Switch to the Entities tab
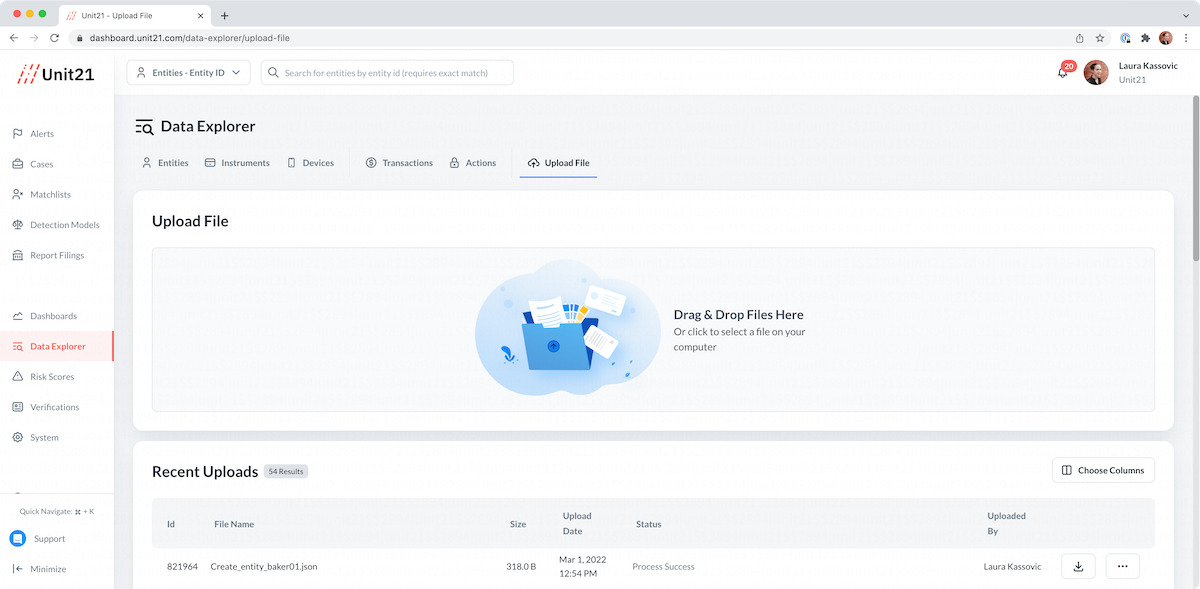 click(x=165, y=163)
